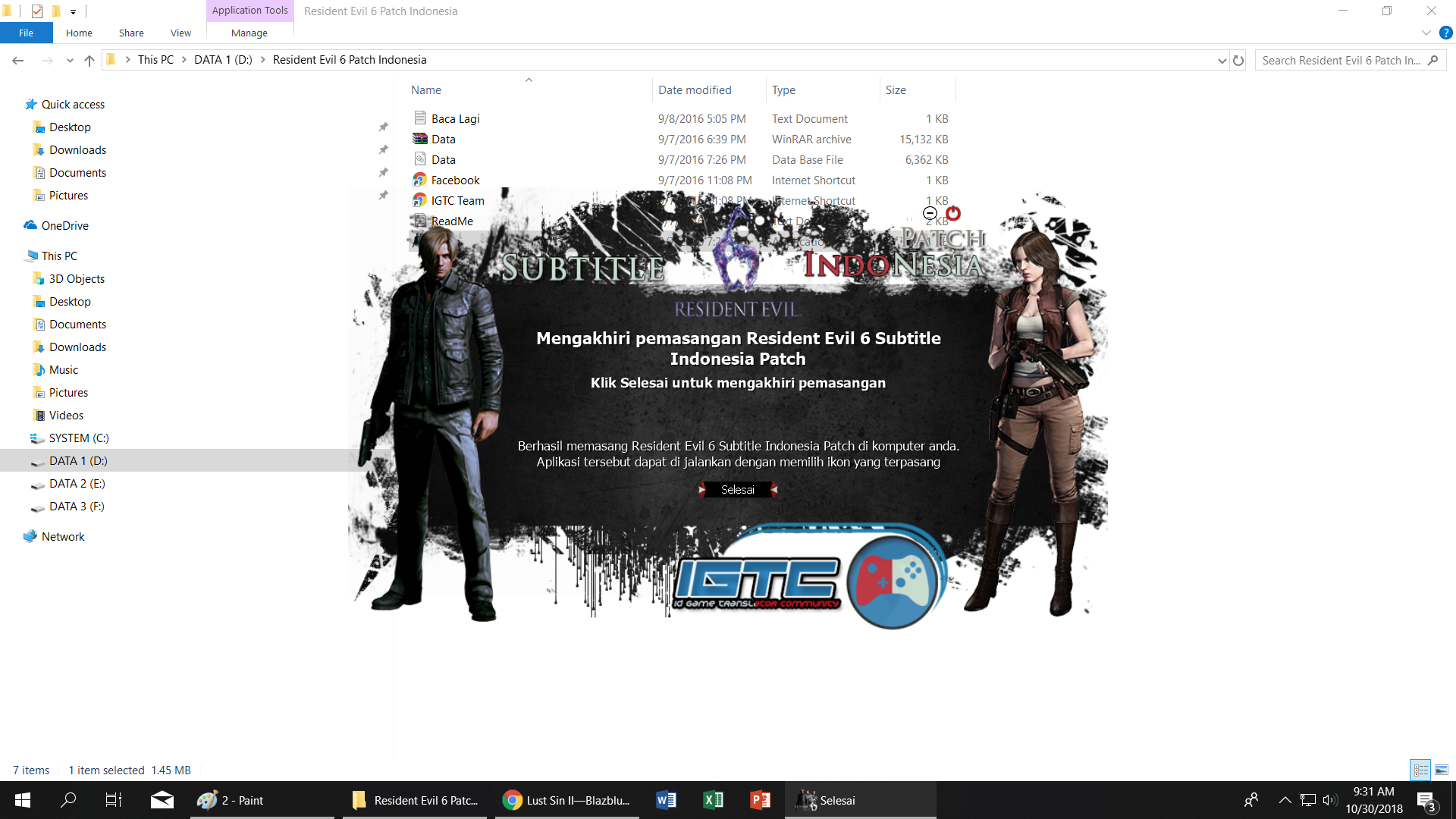This screenshot has width=1456, height=819.
Task: Click the red power icon in installer
Action: click(953, 214)
